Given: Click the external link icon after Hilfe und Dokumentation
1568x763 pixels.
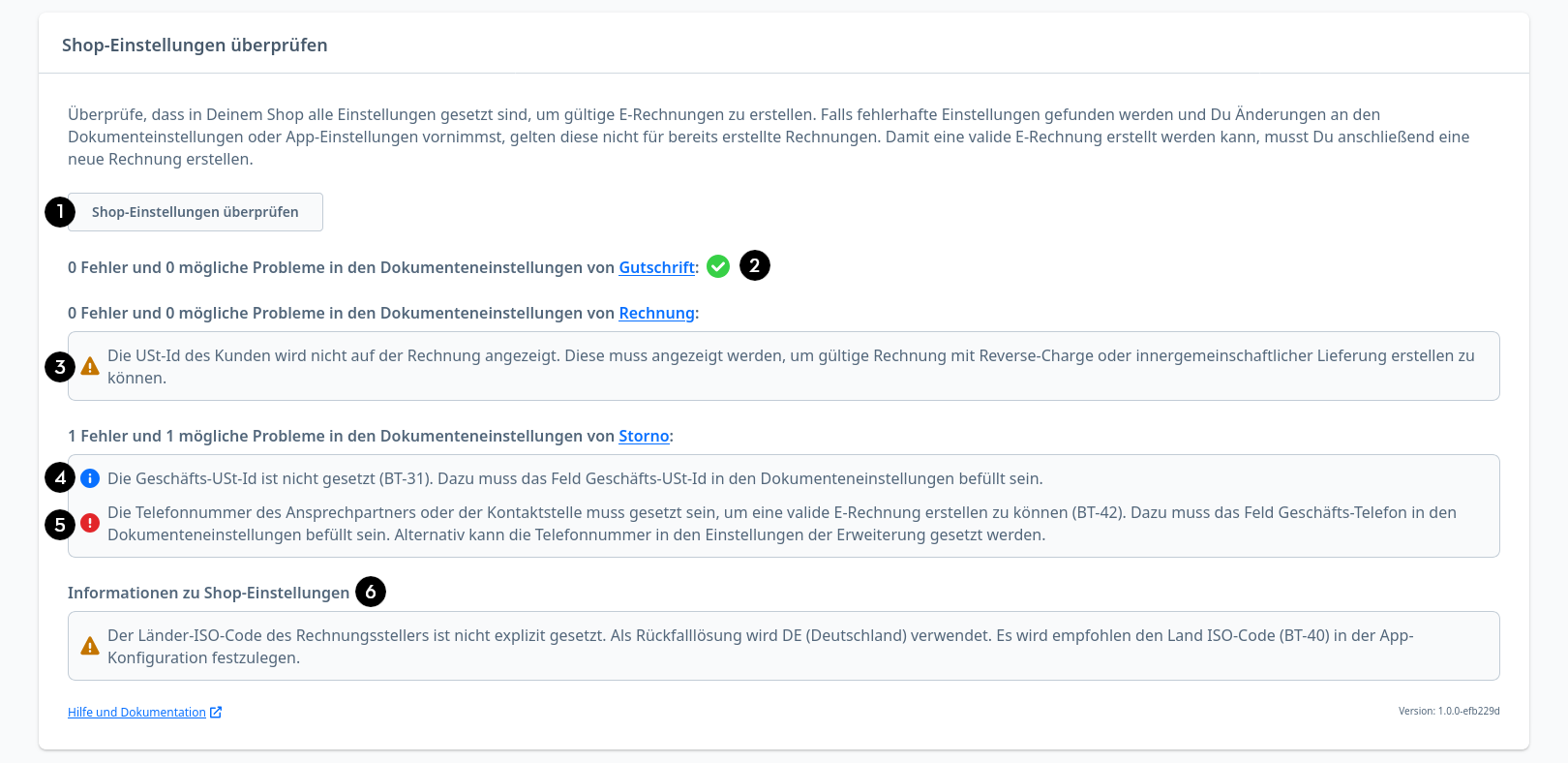Looking at the screenshot, I should click(216, 713).
